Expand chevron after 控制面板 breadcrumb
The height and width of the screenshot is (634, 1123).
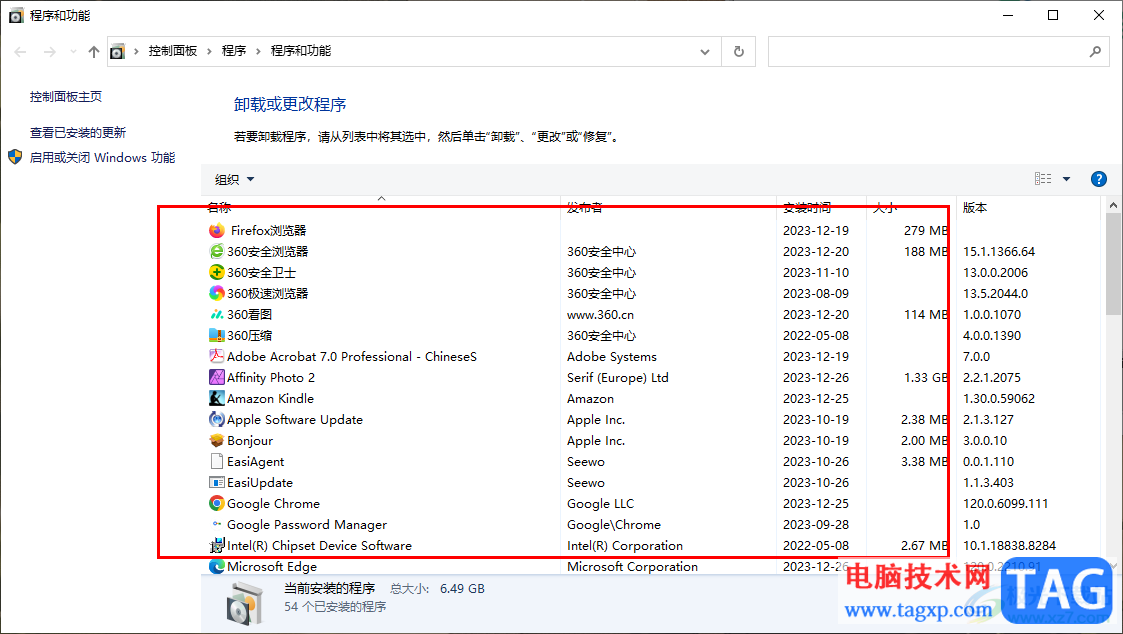pos(209,52)
